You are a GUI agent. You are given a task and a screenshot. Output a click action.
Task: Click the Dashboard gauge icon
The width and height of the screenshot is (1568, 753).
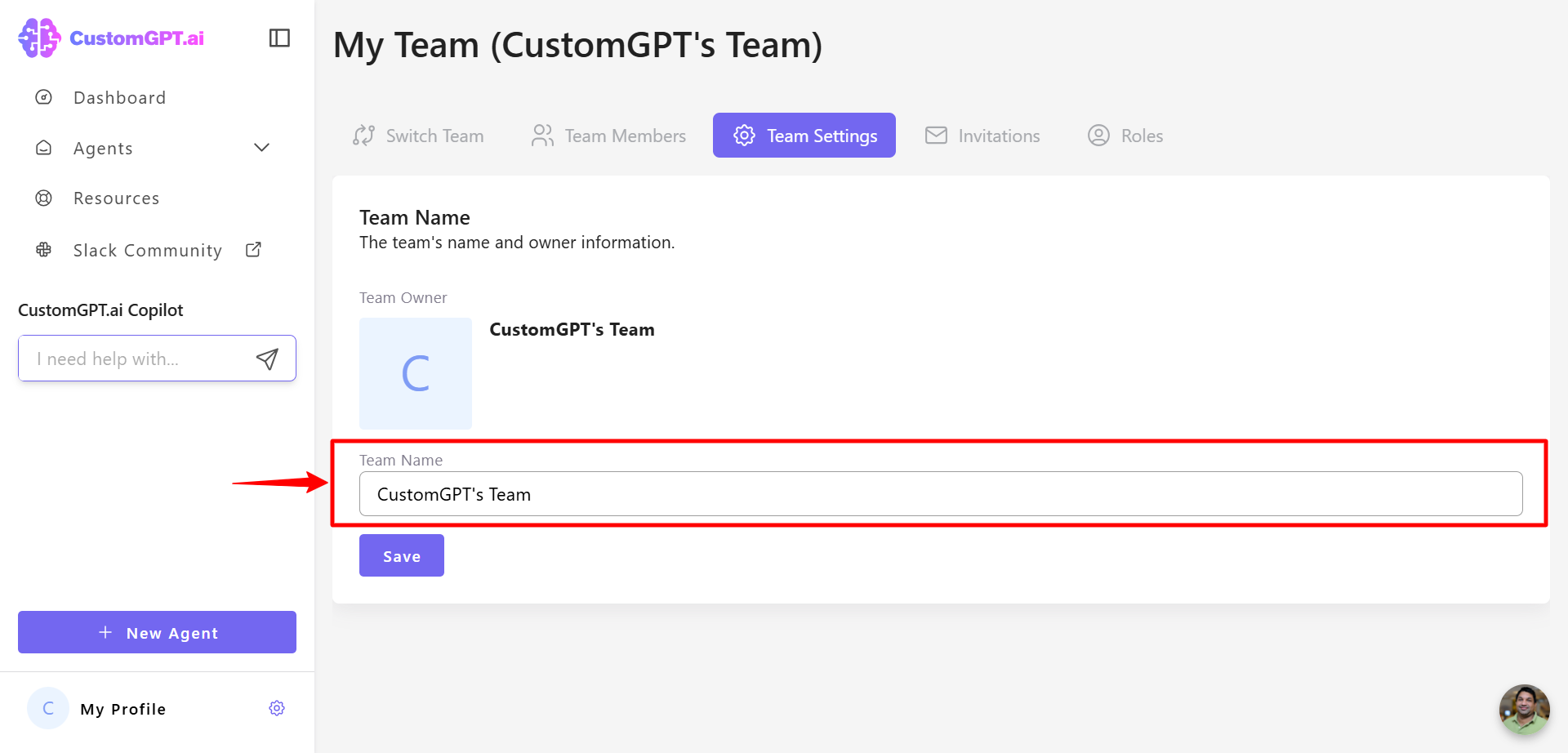click(x=44, y=97)
